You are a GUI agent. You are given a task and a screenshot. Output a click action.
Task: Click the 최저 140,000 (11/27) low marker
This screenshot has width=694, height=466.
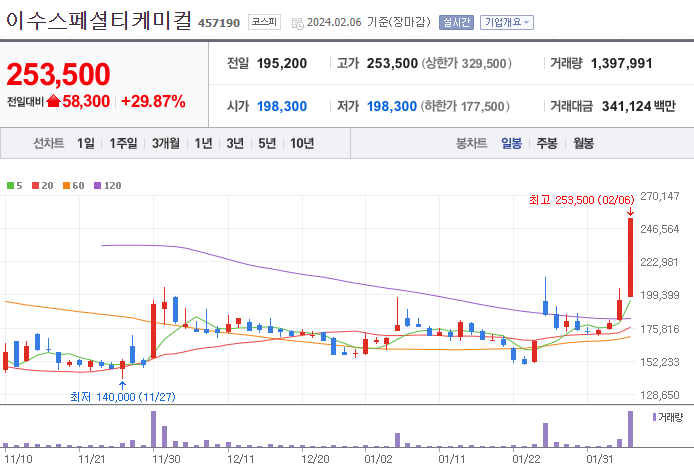point(123,397)
